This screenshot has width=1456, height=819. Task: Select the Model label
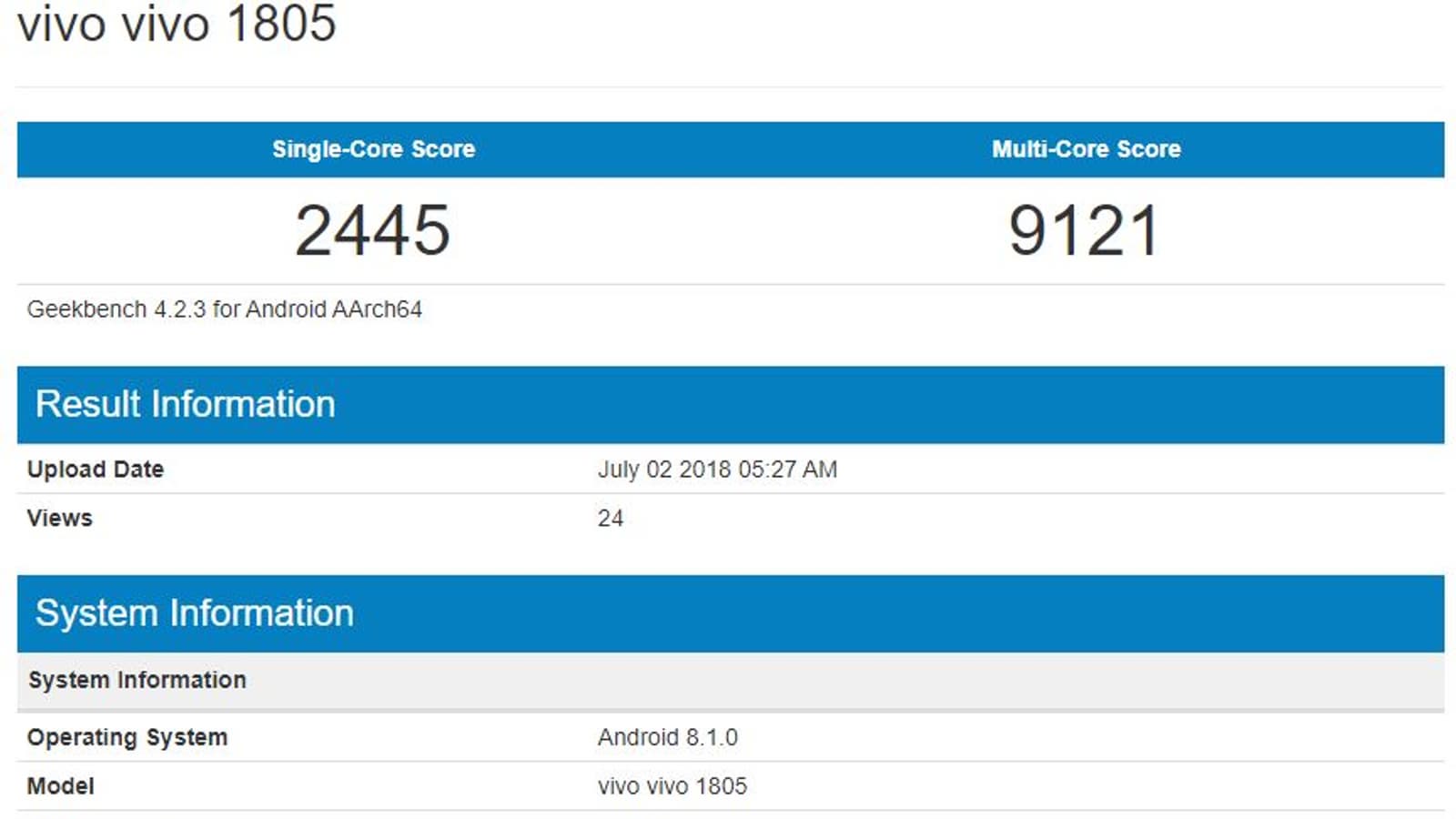[x=61, y=786]
